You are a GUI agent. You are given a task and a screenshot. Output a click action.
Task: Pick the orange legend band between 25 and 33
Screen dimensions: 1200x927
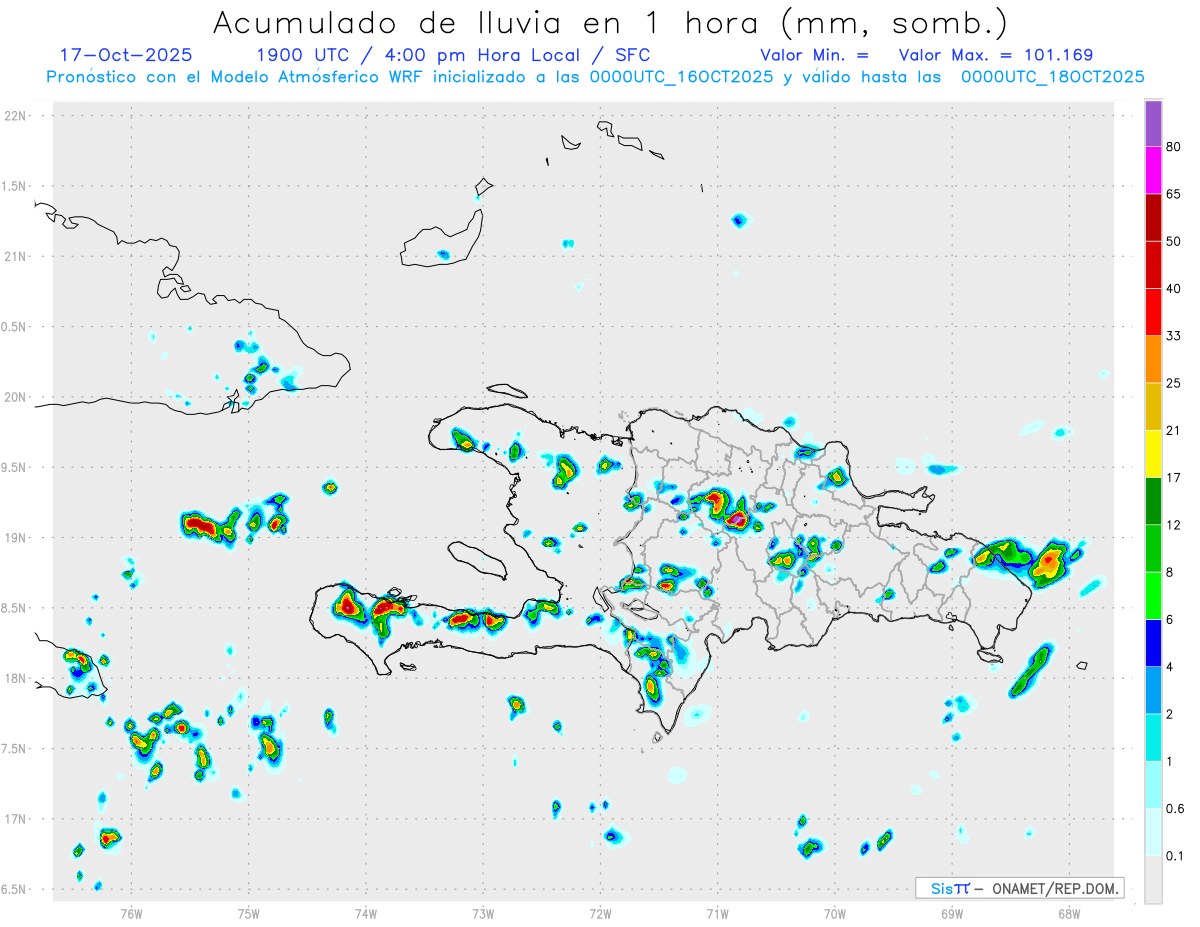pos(1153,359)
